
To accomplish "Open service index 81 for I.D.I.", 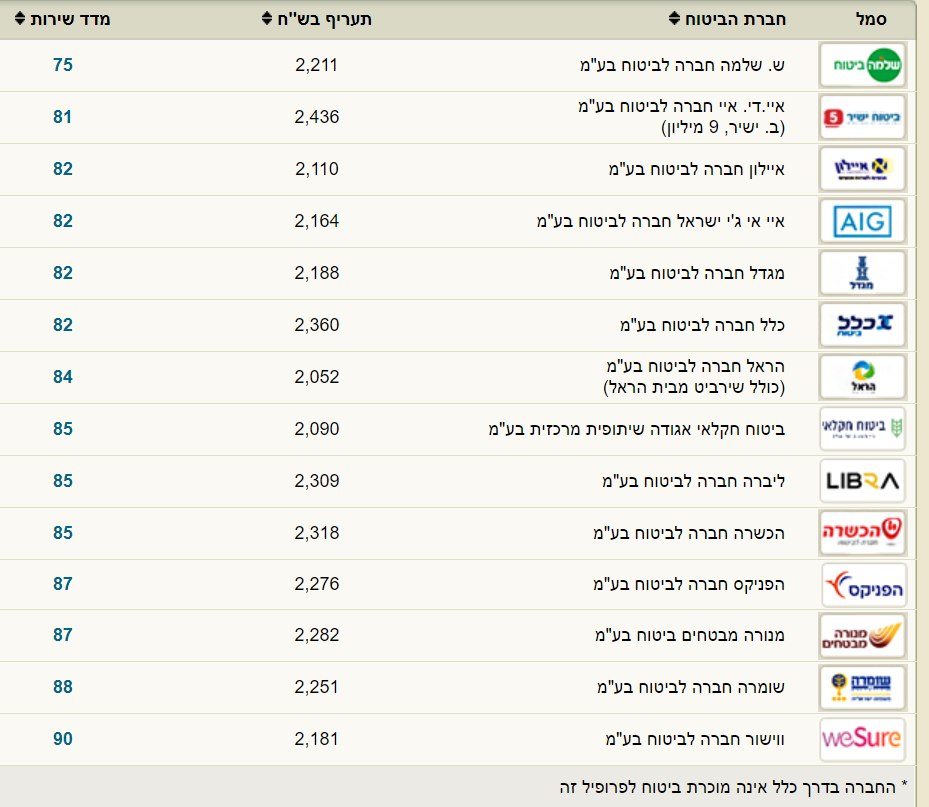I will tap(63, 117).
